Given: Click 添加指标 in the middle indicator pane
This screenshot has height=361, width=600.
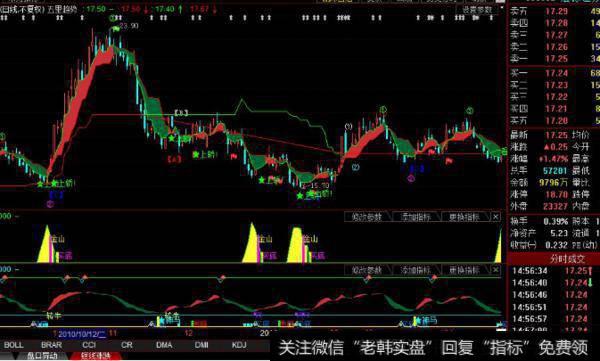Looking at the screenshot, I should point(416,217).
